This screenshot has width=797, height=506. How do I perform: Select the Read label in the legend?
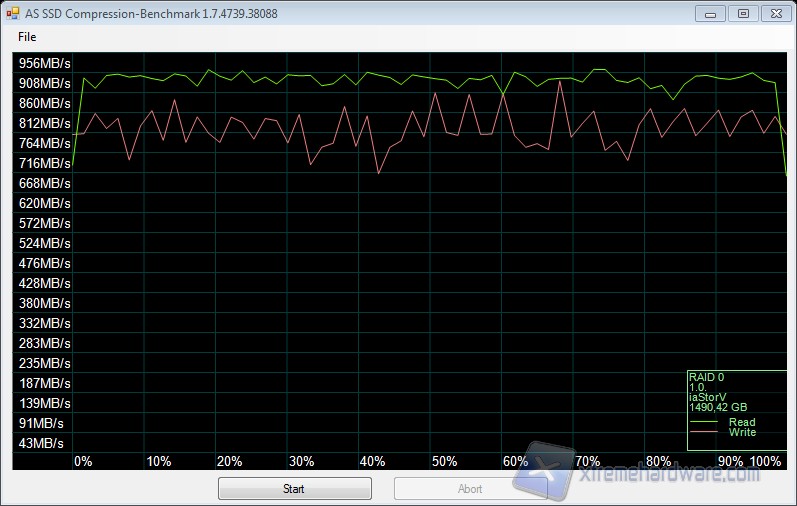click(x=742, y=422)
